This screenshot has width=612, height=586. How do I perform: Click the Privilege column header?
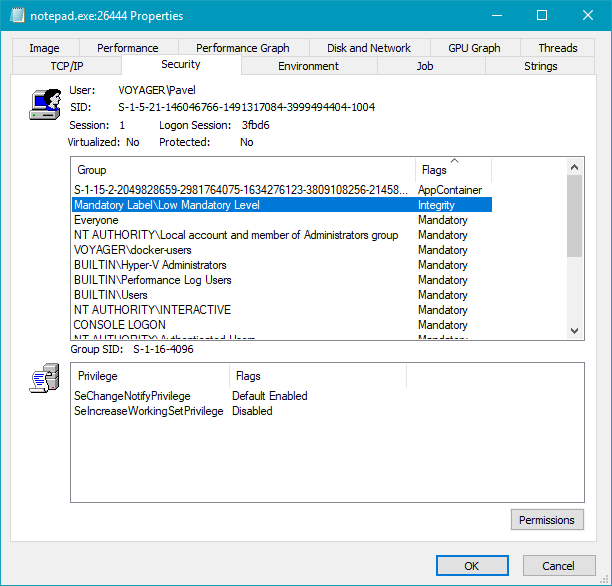point(150,376)
